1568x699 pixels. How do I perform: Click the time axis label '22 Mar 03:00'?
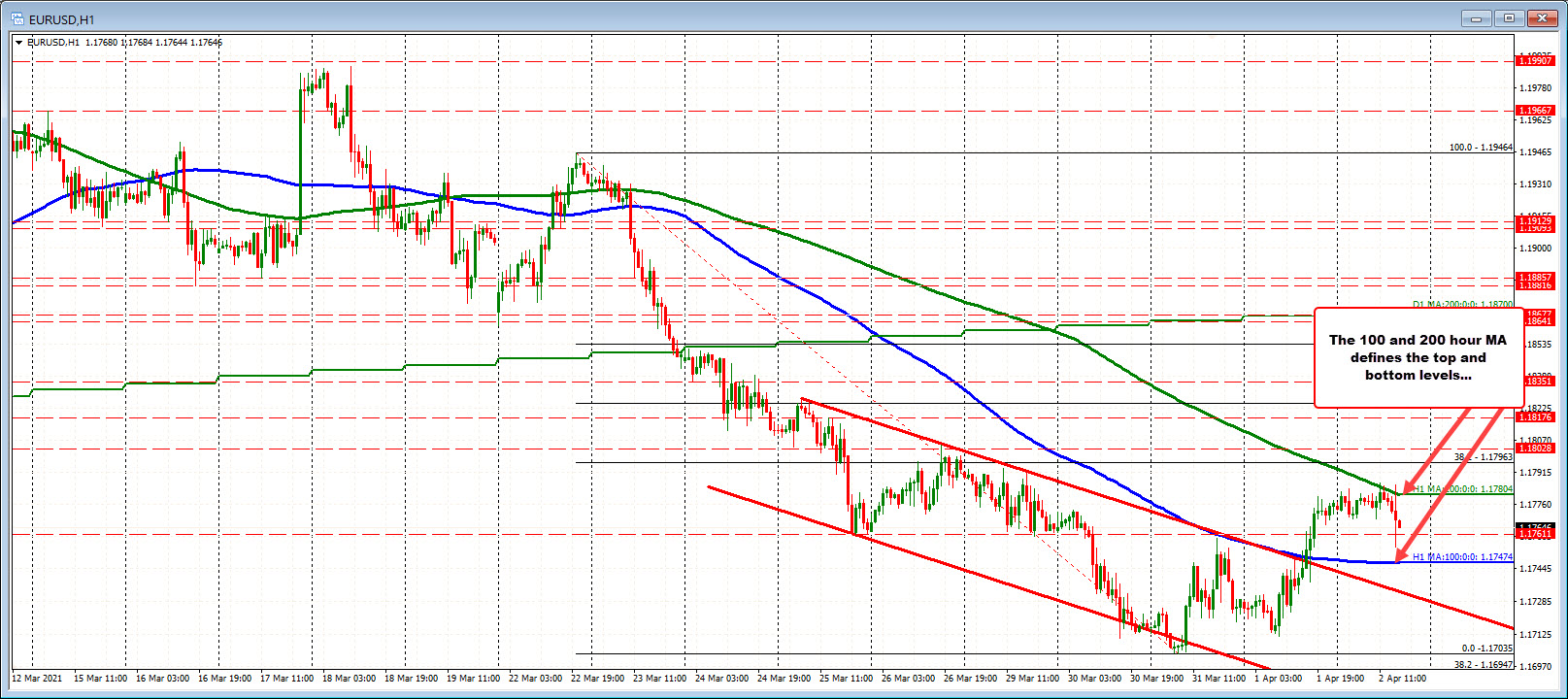[x=535, y=679]
